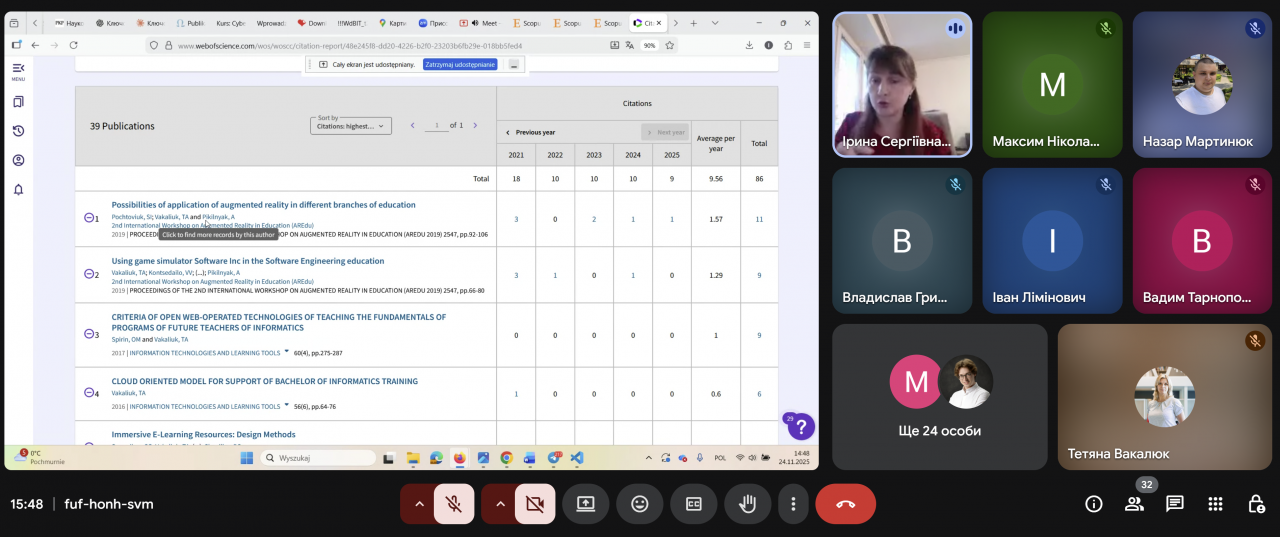
Task: Unmute the microphone in Meet
Action: coord(454,504)
